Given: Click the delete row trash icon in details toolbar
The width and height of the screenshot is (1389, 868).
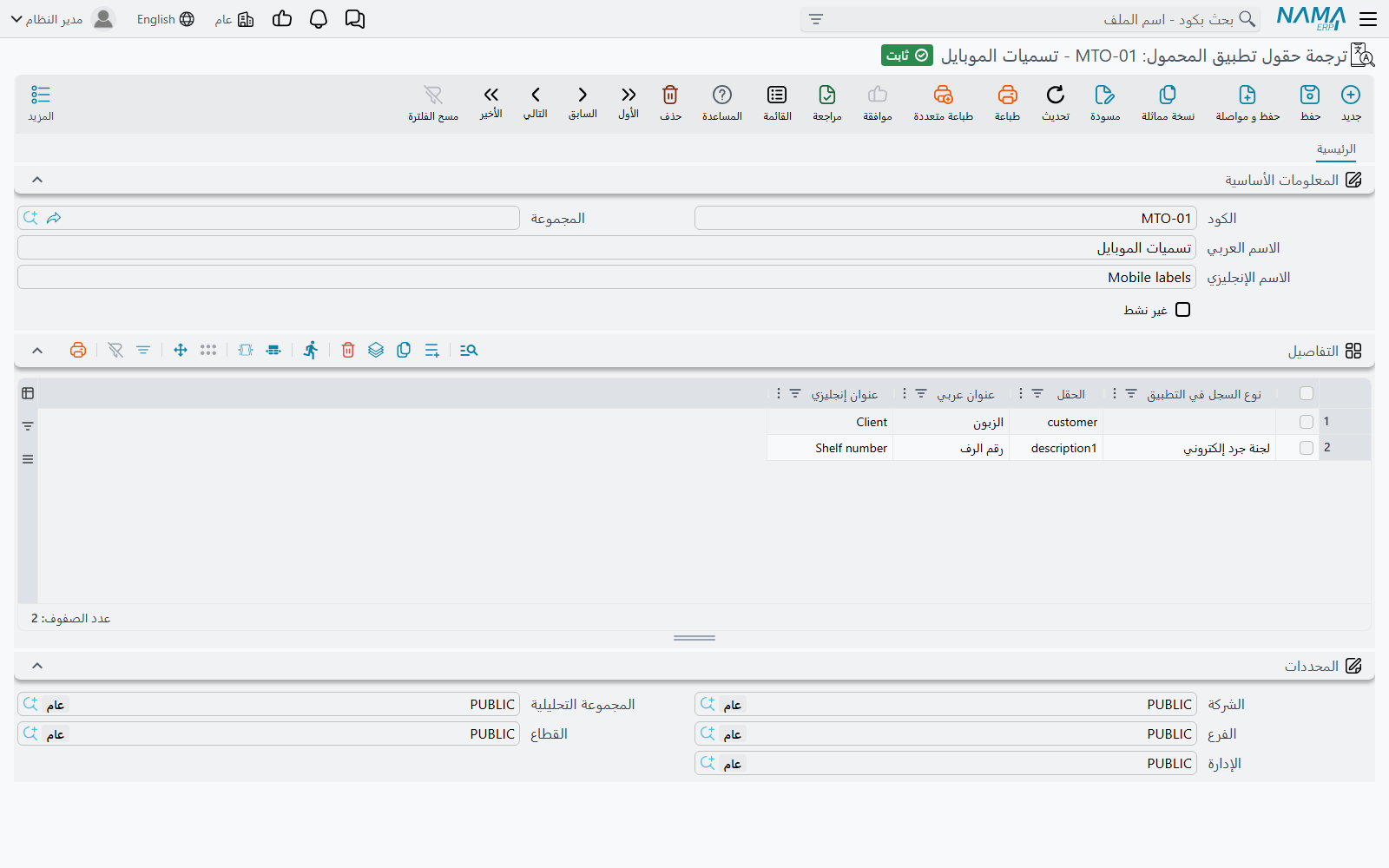Looking at the screenshot, I should point(348,350).
